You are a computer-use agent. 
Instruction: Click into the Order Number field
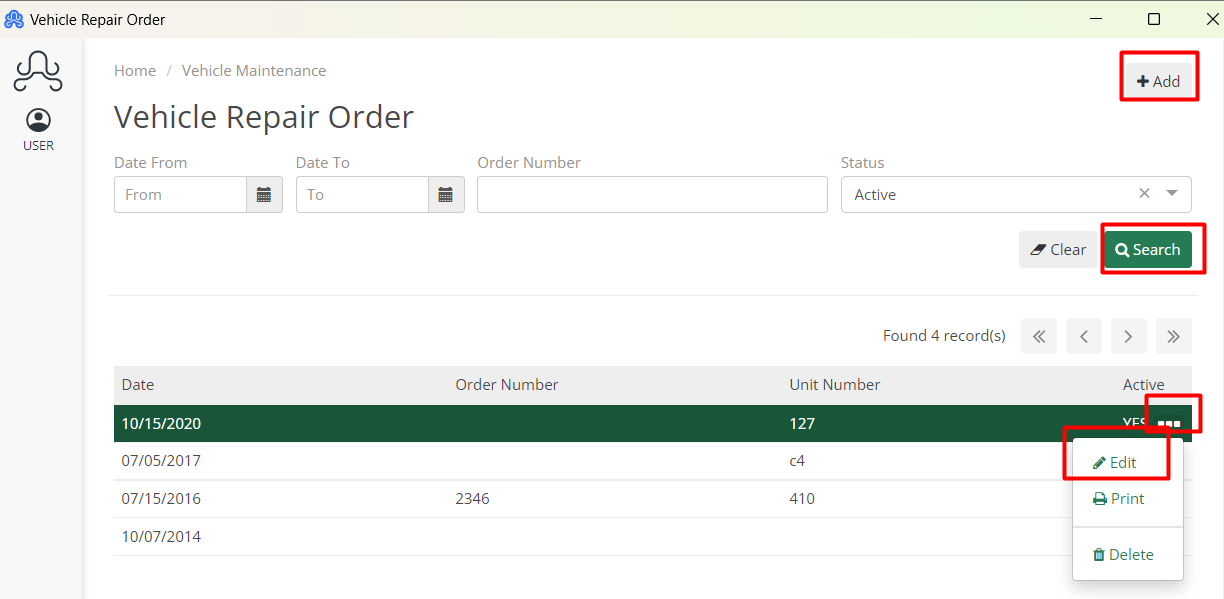coord(652,194)
